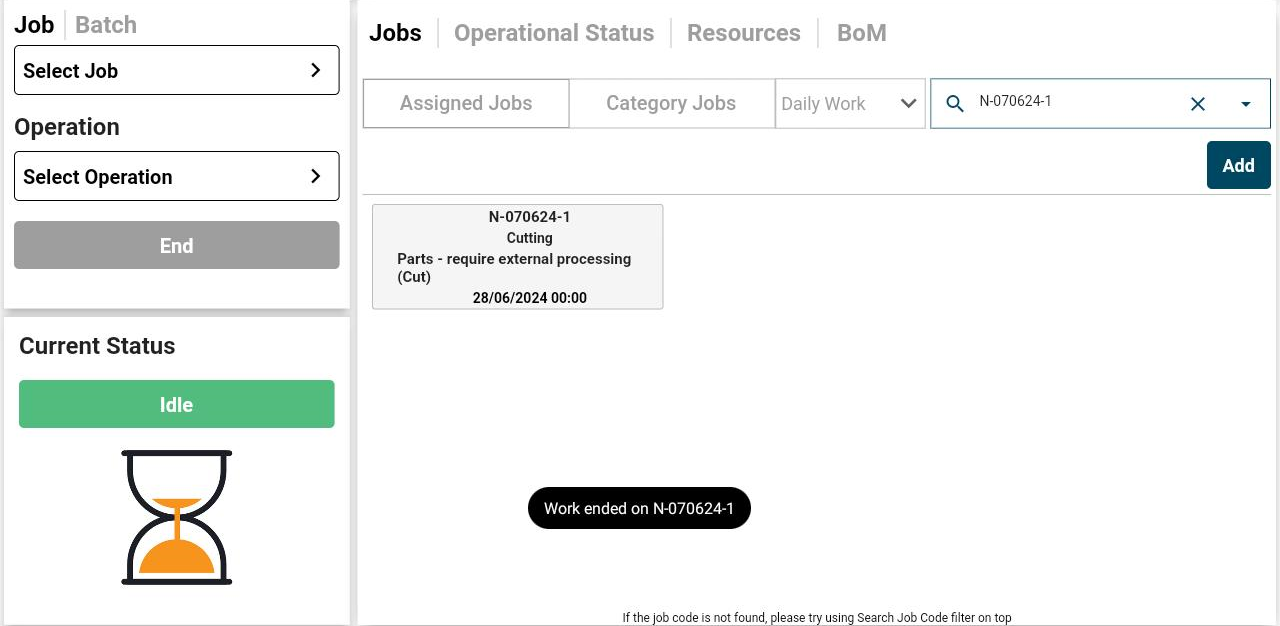Viewport: 1280px width, 626px height.
Task: Show the Jobs tab
Action: pyautogui.click(x=395, y=33)
